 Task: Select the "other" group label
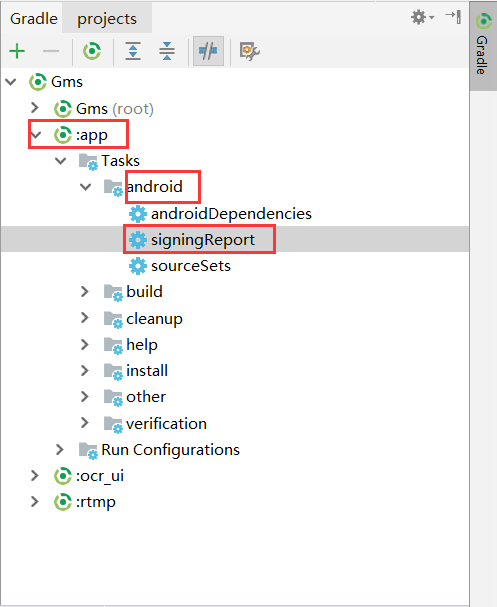click(x=146, y=397)
